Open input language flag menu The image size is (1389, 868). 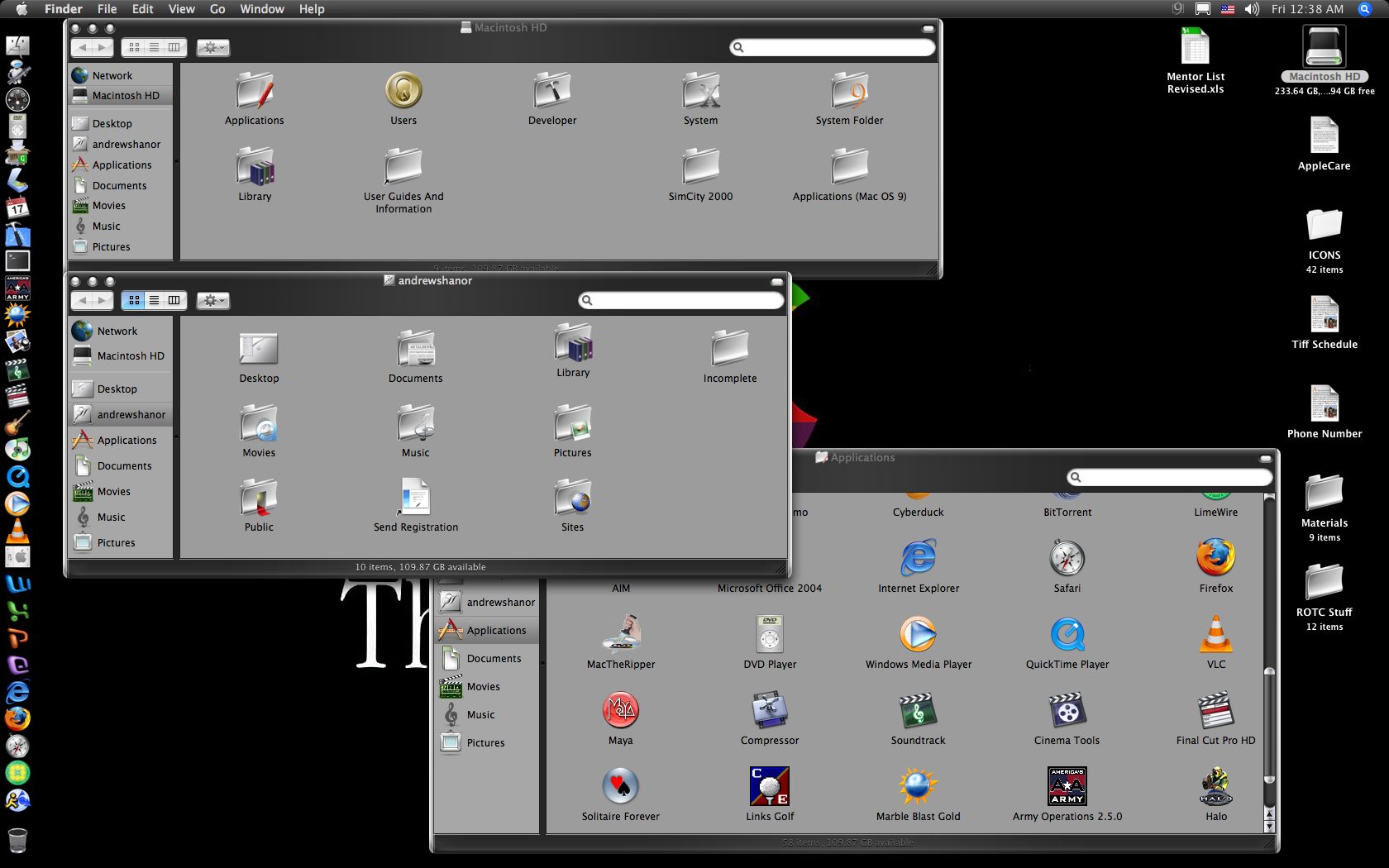click(x=1228, y=9)
